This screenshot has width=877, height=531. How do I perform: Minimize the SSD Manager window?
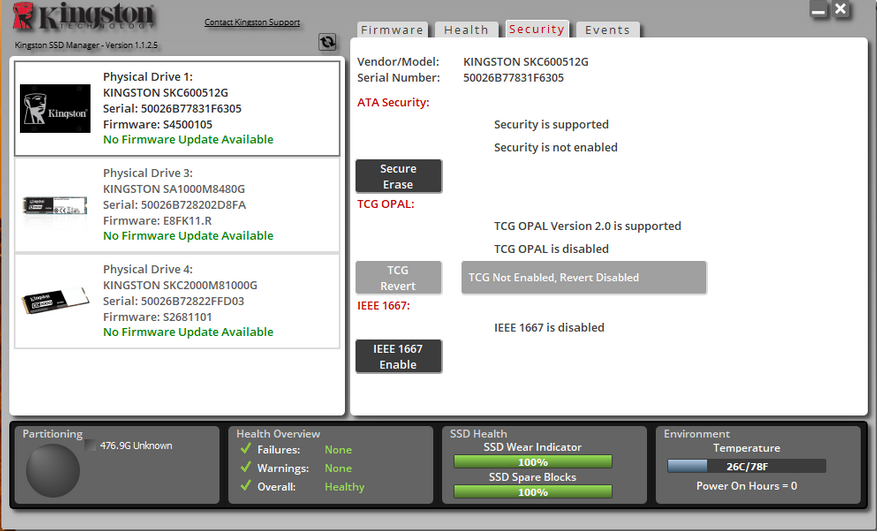[818, 10]
